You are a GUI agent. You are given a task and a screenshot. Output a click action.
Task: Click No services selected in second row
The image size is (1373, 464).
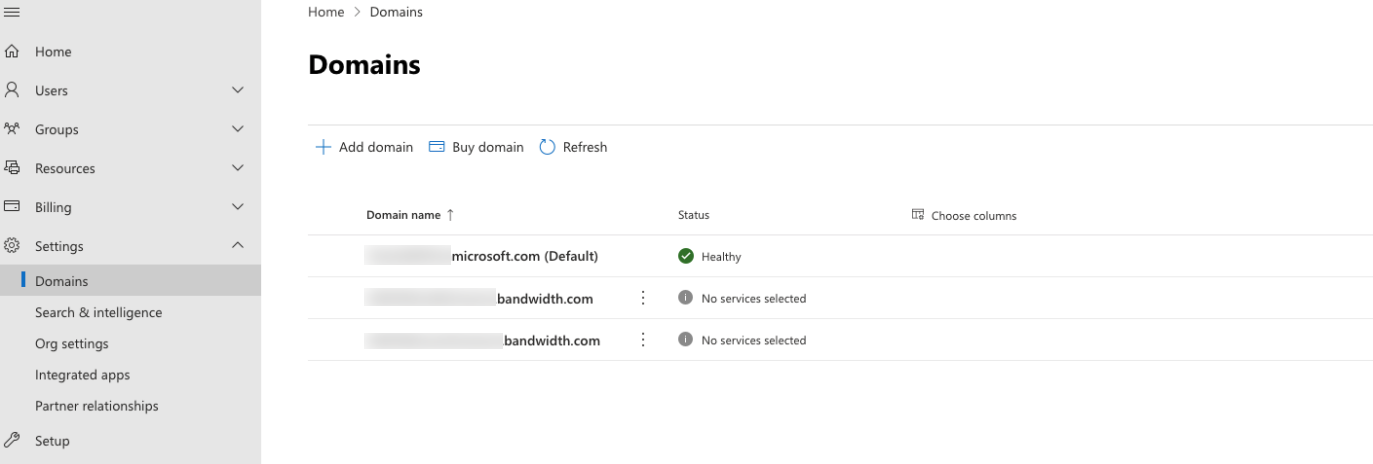754,298
